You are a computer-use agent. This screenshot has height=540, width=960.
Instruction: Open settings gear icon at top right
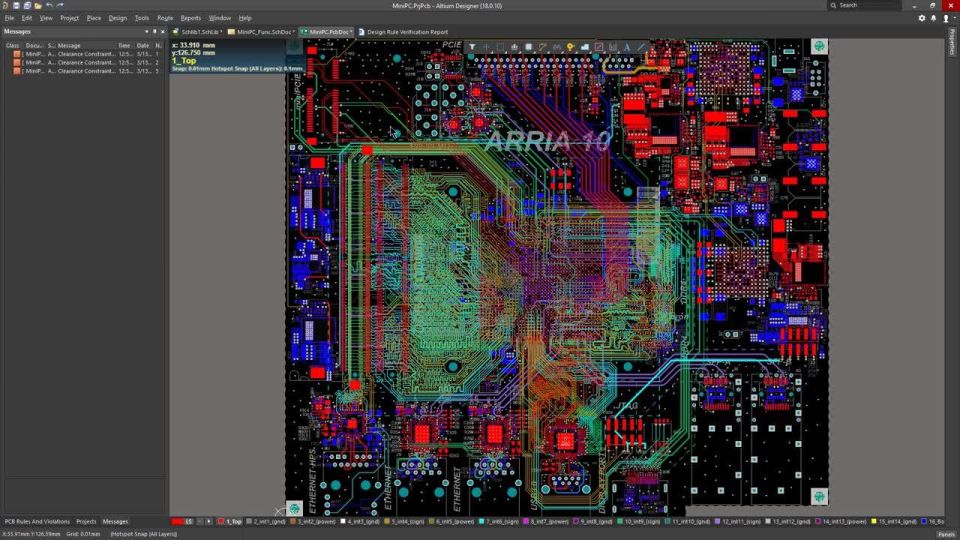[921, 18]
